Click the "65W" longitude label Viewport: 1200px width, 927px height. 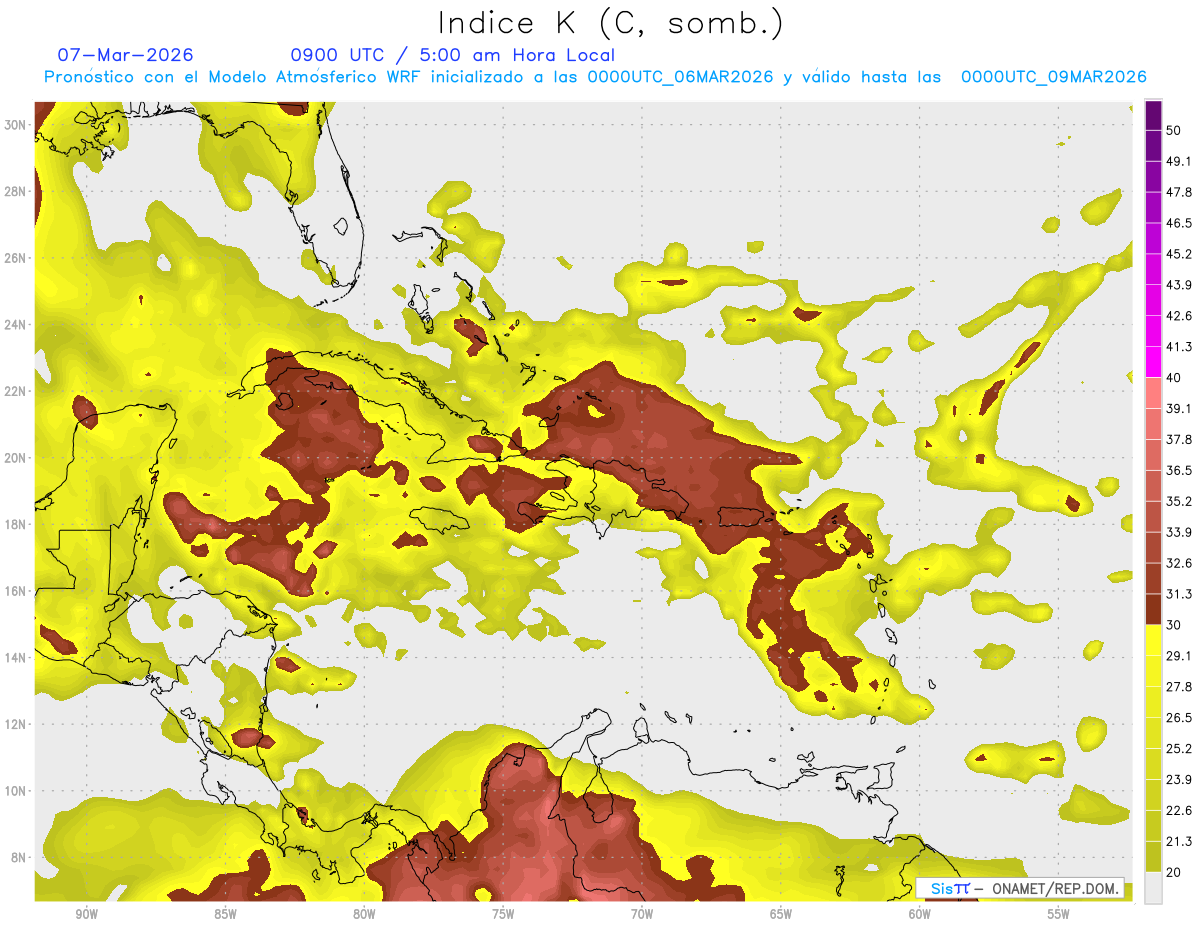(781, 914)
